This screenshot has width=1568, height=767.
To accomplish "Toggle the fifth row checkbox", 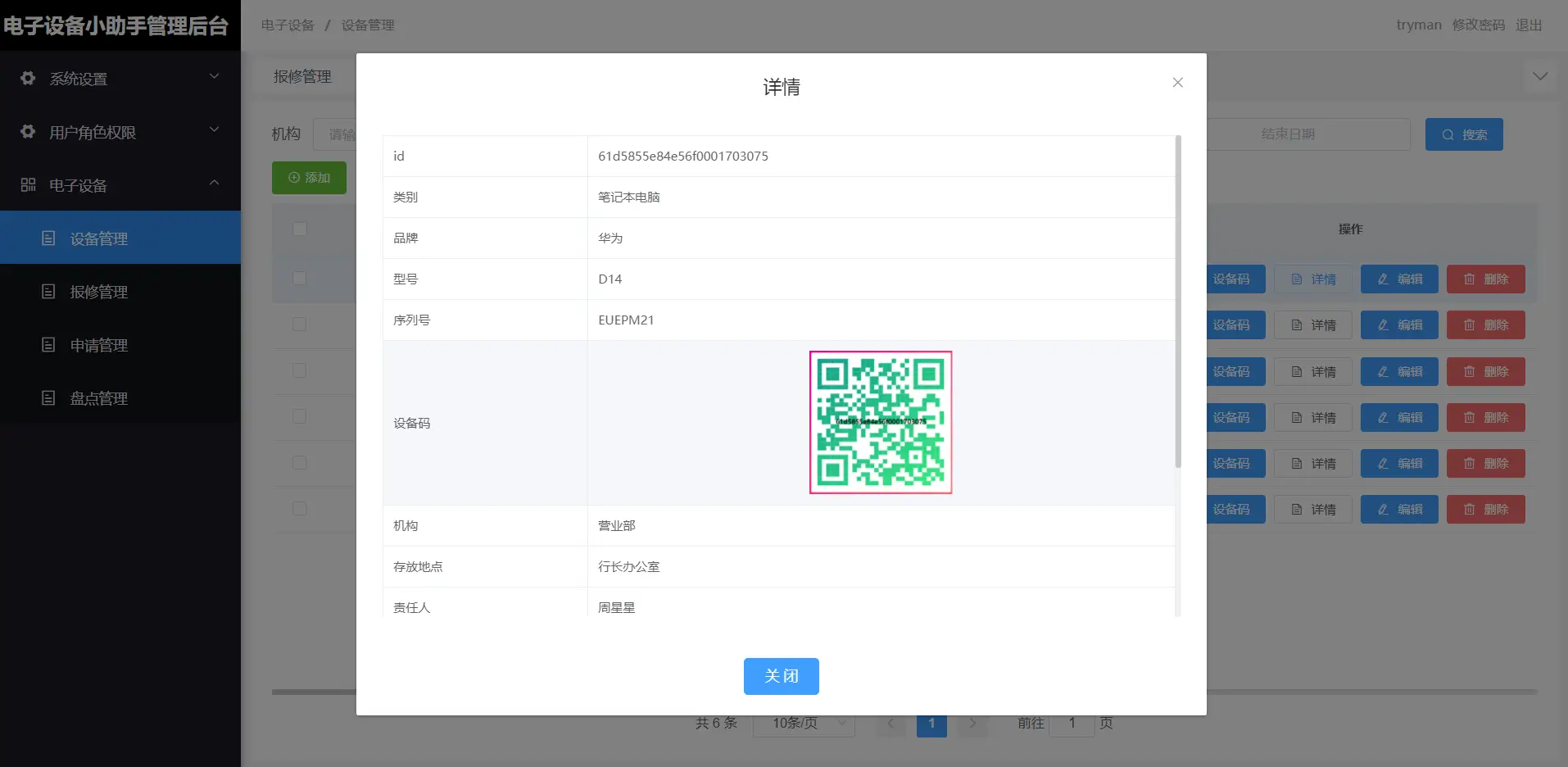I will pos(300,462).
